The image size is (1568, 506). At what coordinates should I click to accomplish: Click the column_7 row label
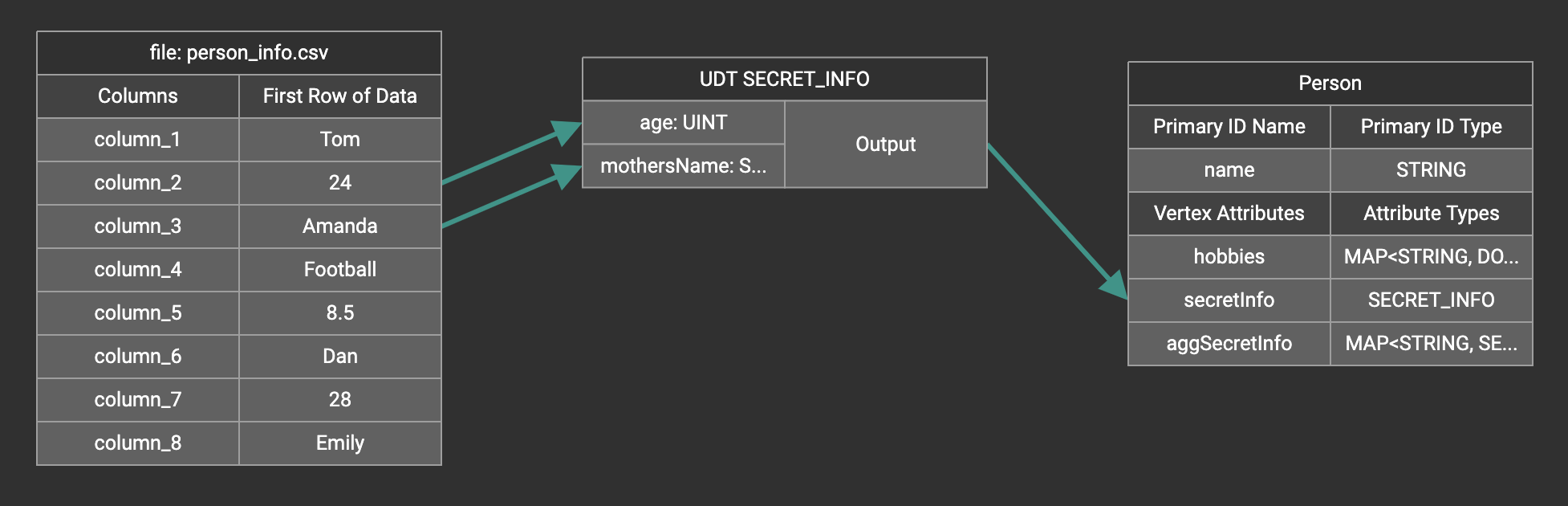[x=137, y=400]
